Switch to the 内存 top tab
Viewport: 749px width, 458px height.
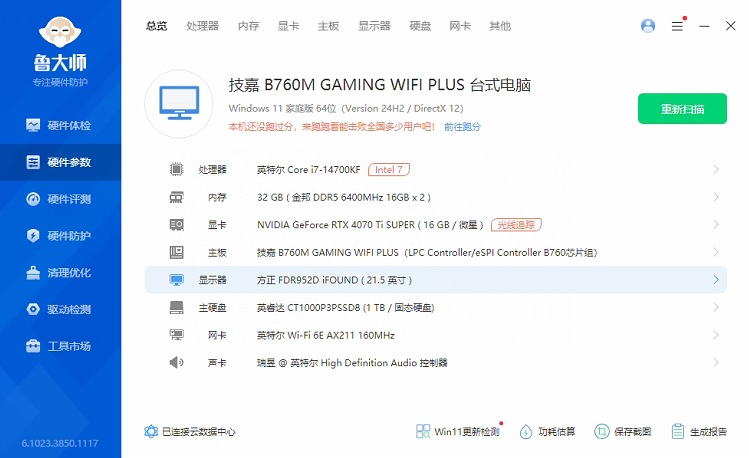[248, 26]
